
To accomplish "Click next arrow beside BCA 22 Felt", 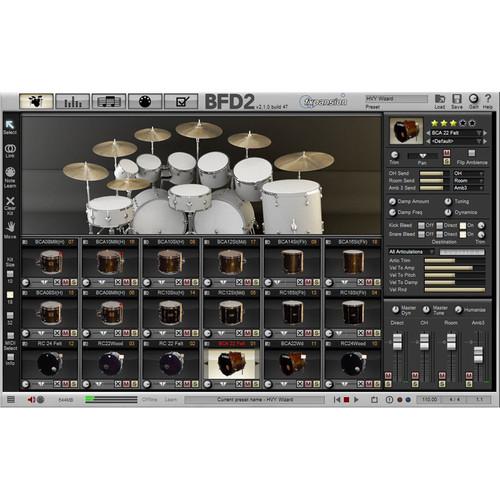I will (485, 133).
